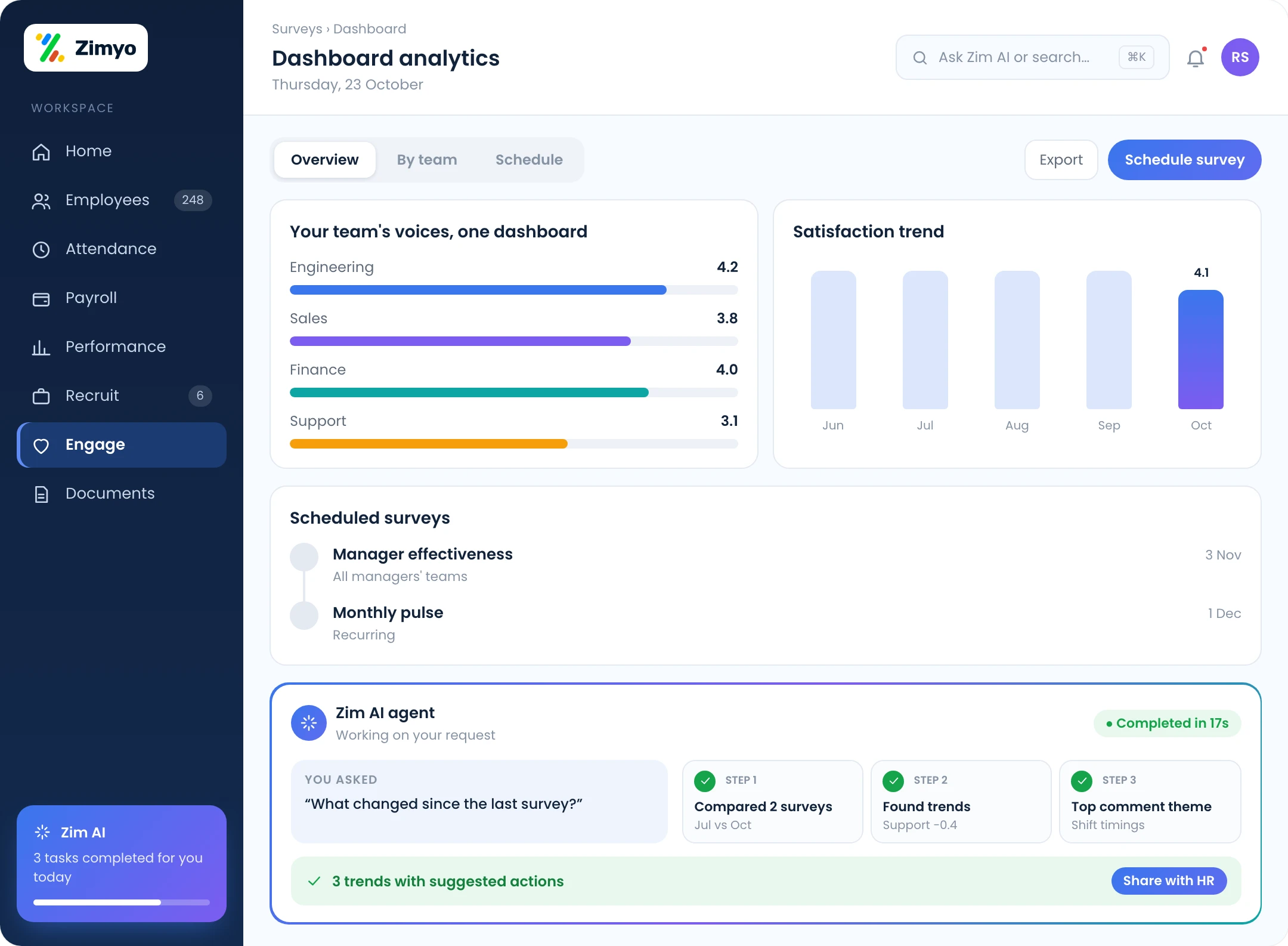Click the Step 2 green checkmark

(893, 780)
